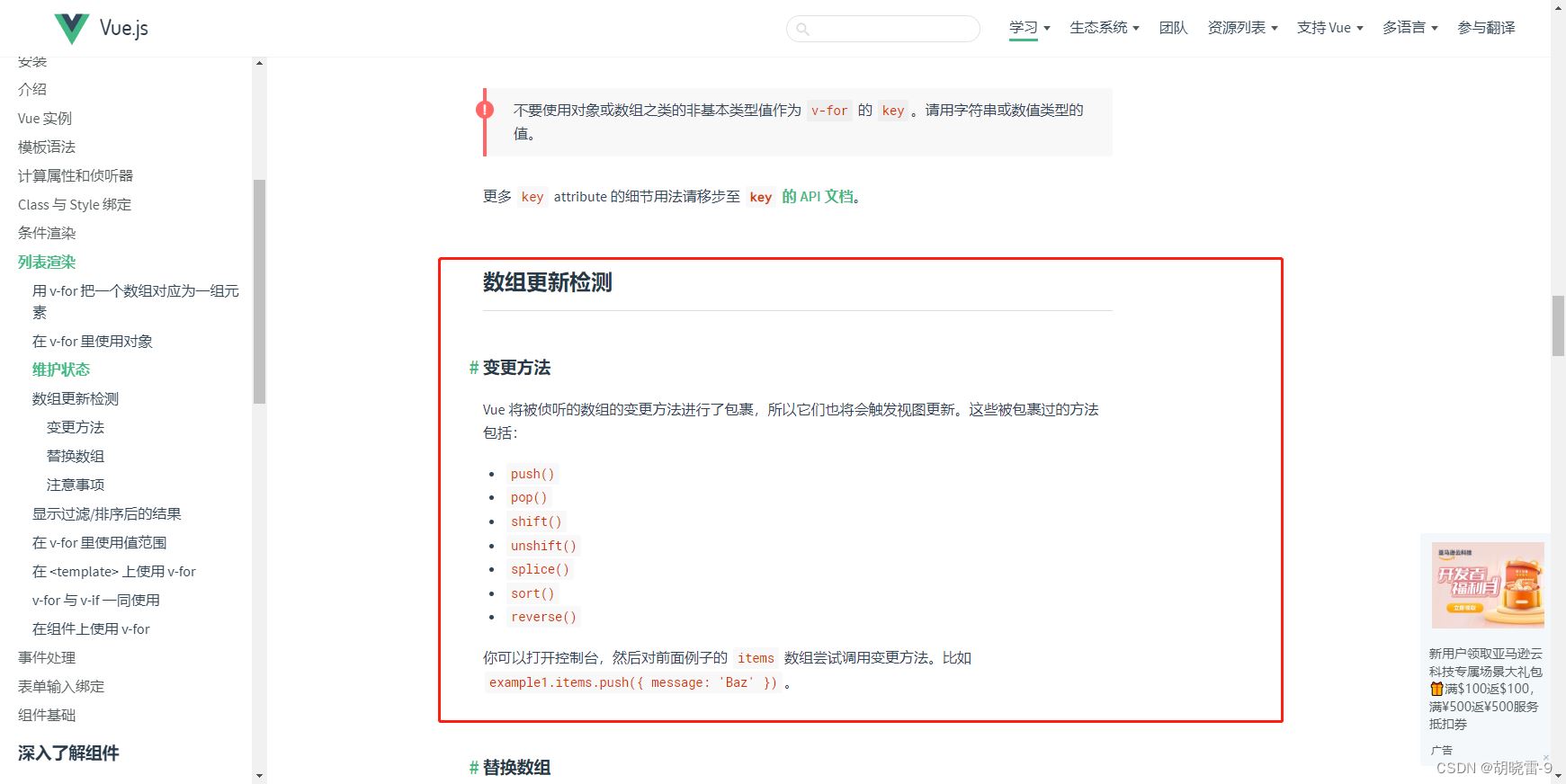
Task: Open the 多语言 language menu
Action: point(1410,28)
